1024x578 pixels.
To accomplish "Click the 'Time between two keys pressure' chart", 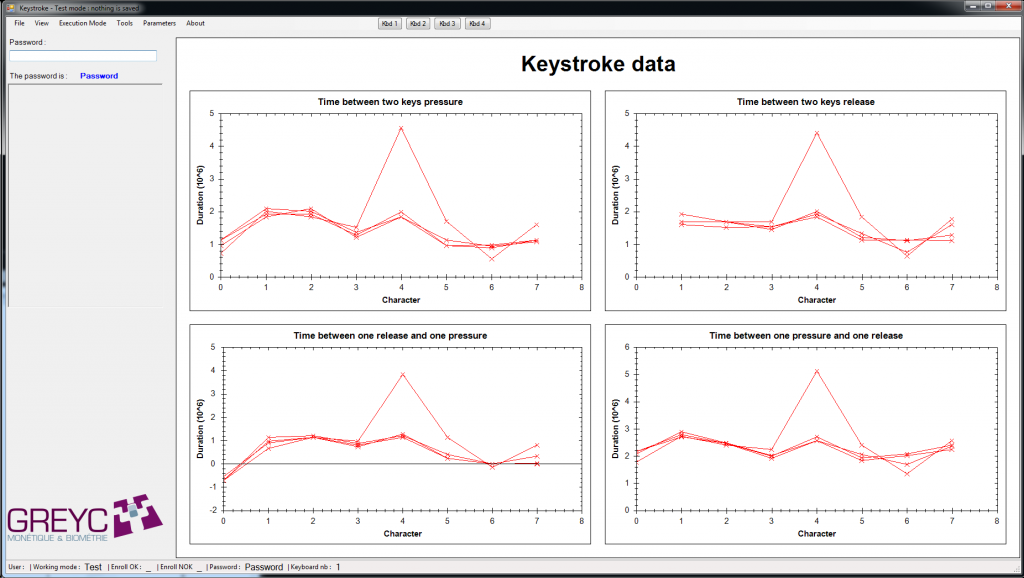I will click(390, 200).
